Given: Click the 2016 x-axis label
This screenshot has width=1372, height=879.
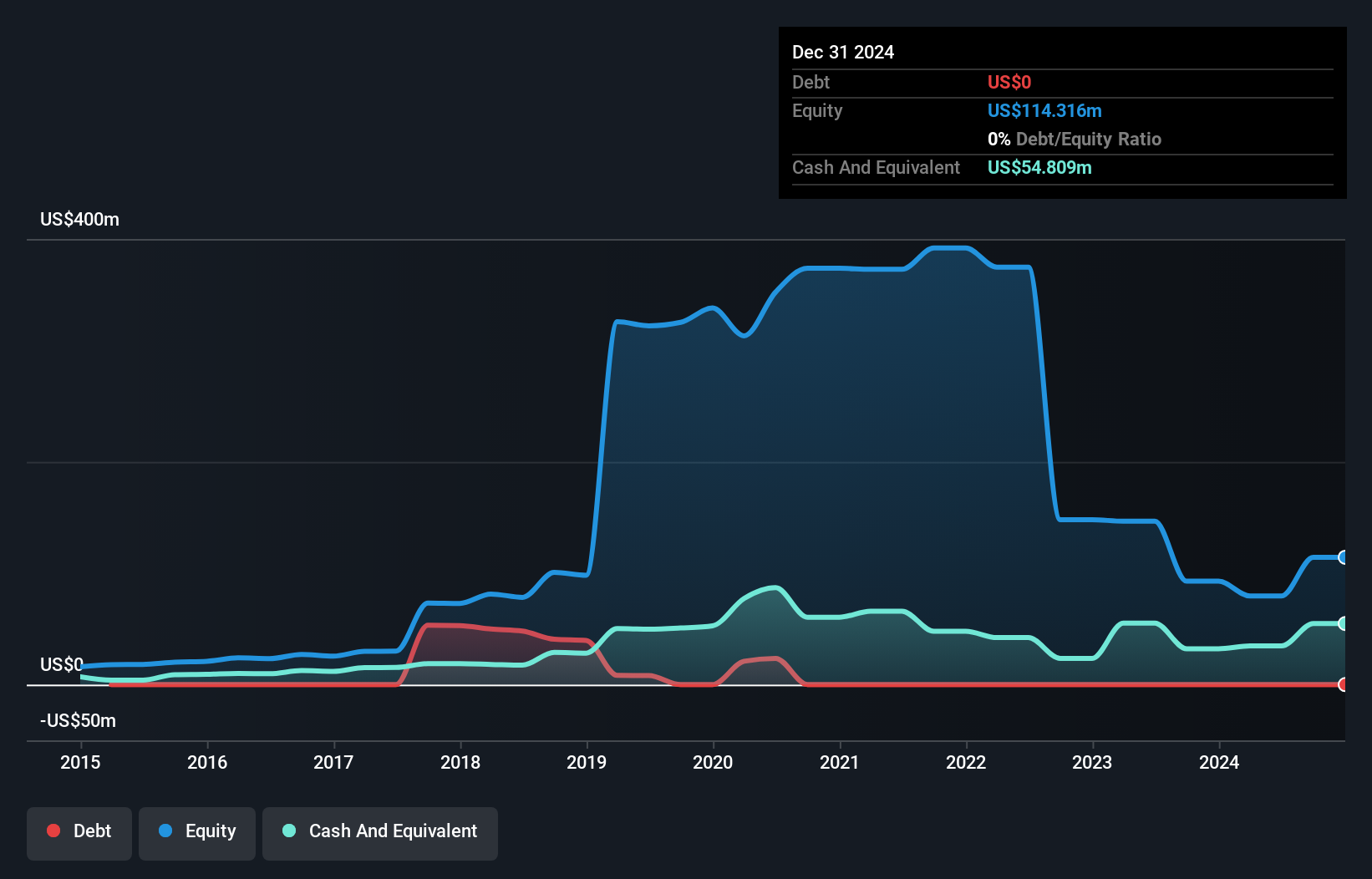Looking at the screenshot, I should [x=207, y=762].
